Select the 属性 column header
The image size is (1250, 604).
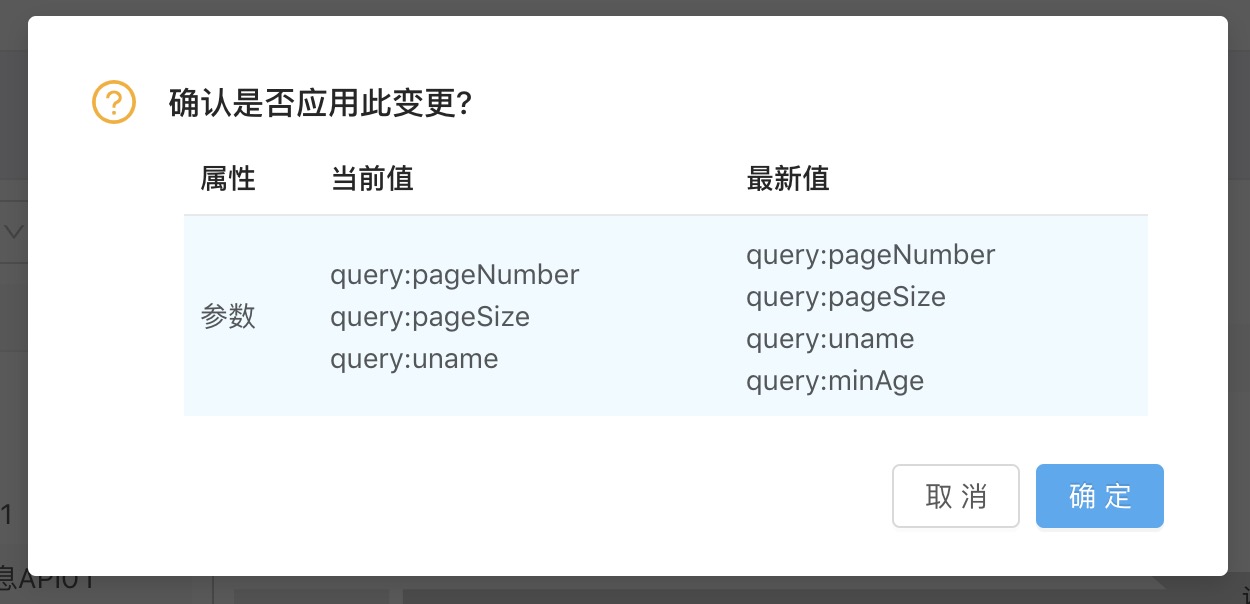[228, 179]
